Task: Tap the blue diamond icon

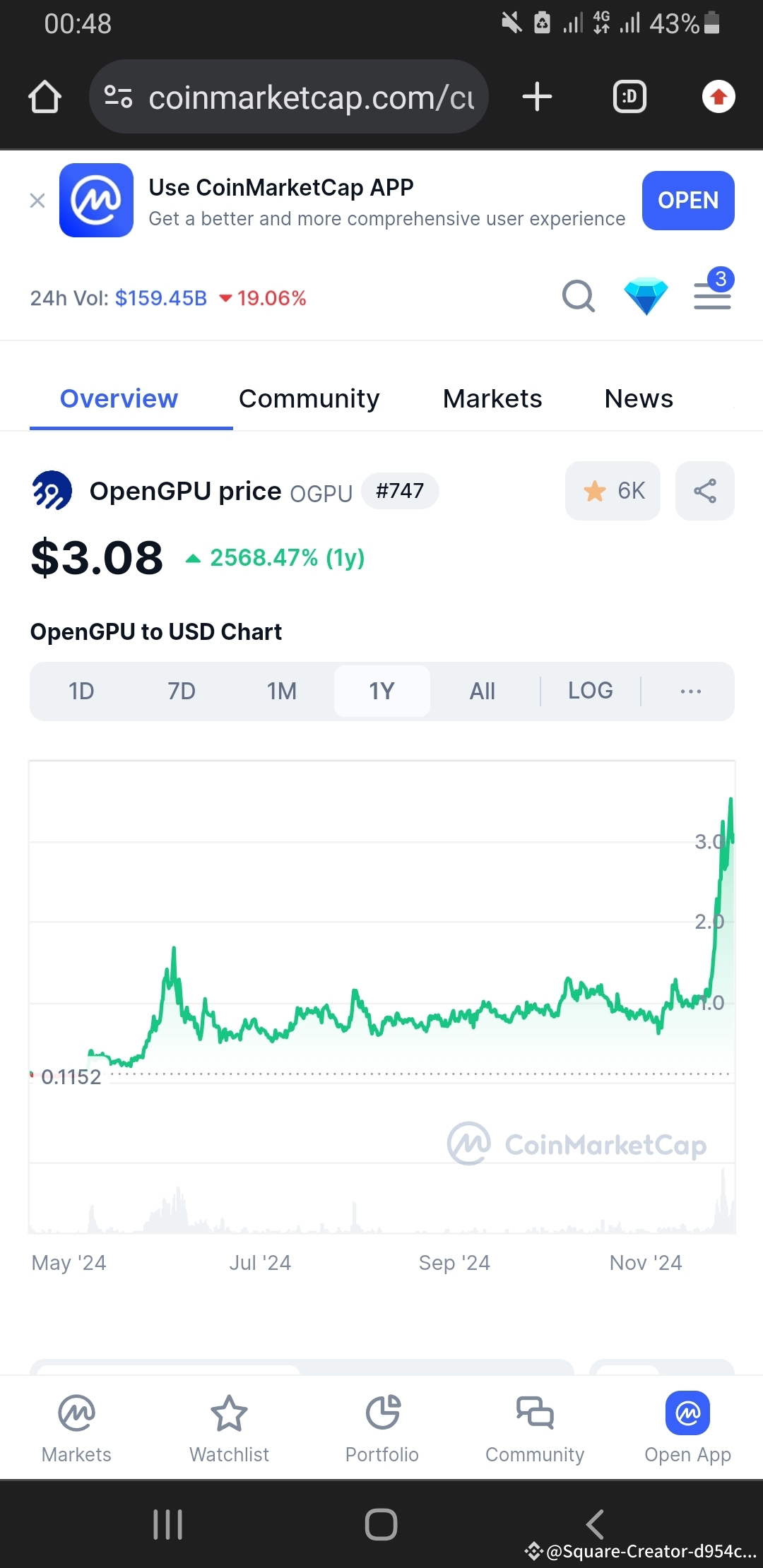Action: point(646,297)
